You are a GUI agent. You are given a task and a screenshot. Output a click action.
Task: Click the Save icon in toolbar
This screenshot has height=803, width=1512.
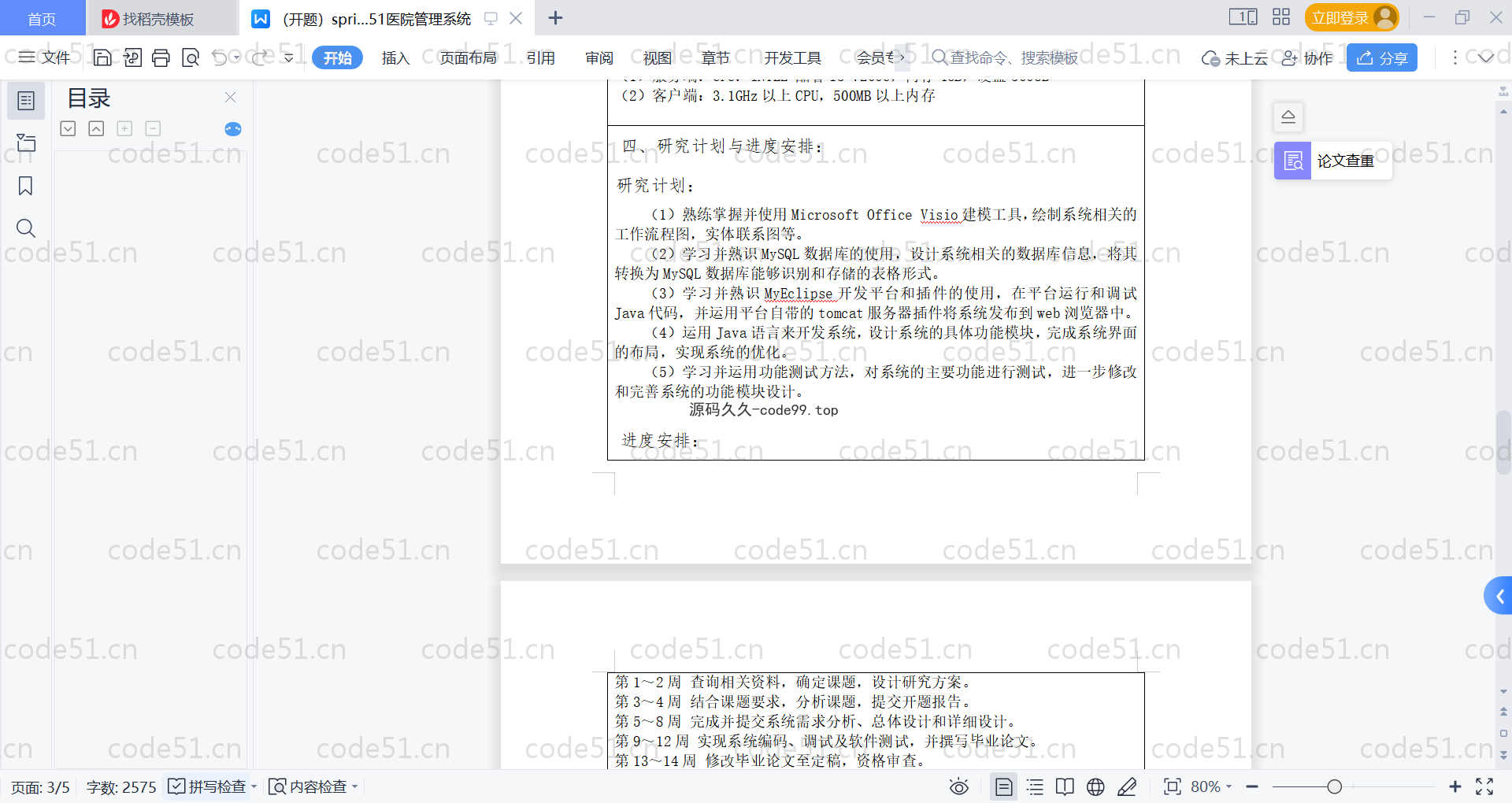coord(102,57)
